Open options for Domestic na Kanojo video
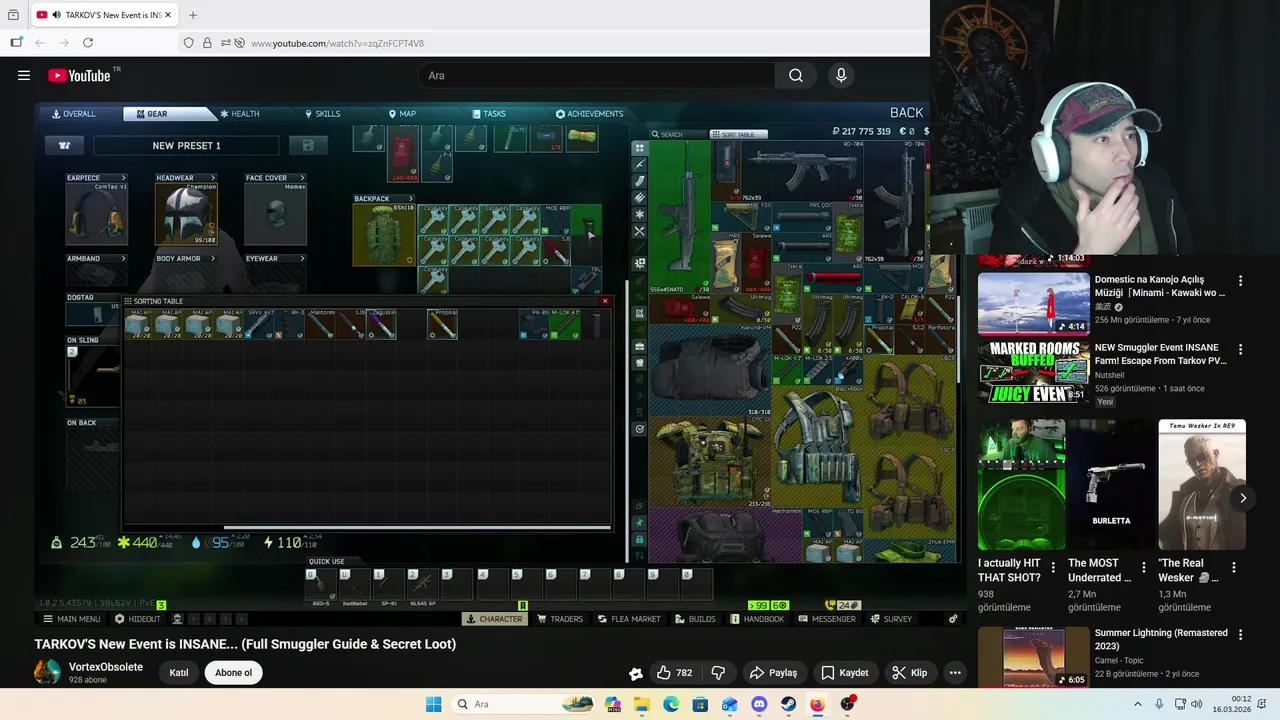The height and width of the screenshot is (720, 1280). point(1240,281)
